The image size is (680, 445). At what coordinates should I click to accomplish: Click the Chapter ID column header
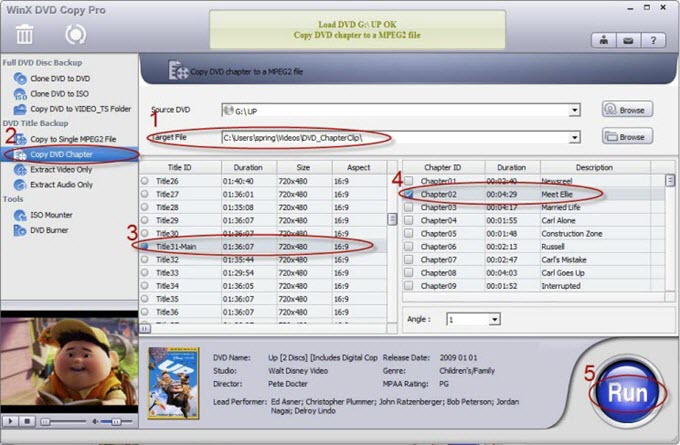443,167
